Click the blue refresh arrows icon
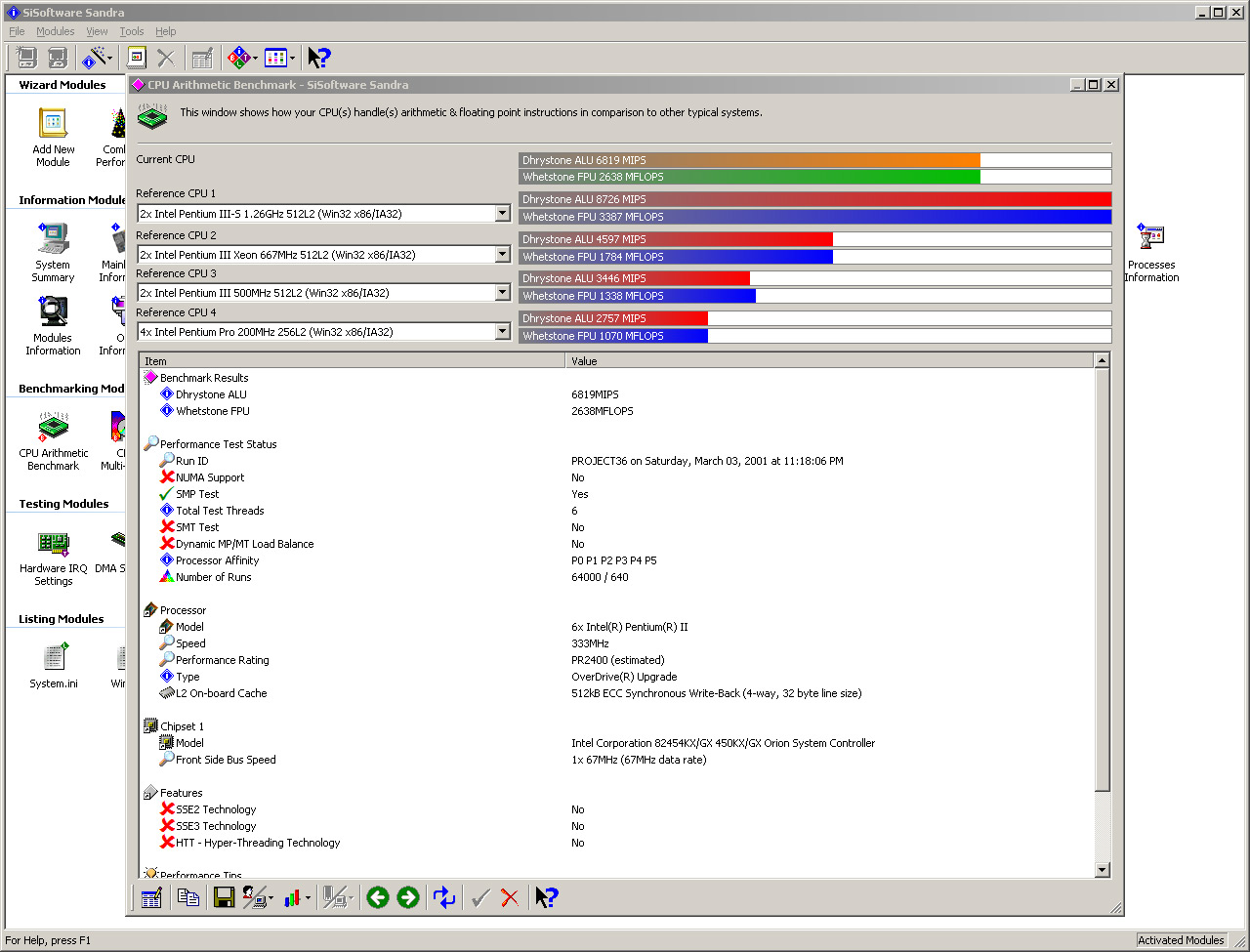The image size is (1250, 952). coord(444,897)
